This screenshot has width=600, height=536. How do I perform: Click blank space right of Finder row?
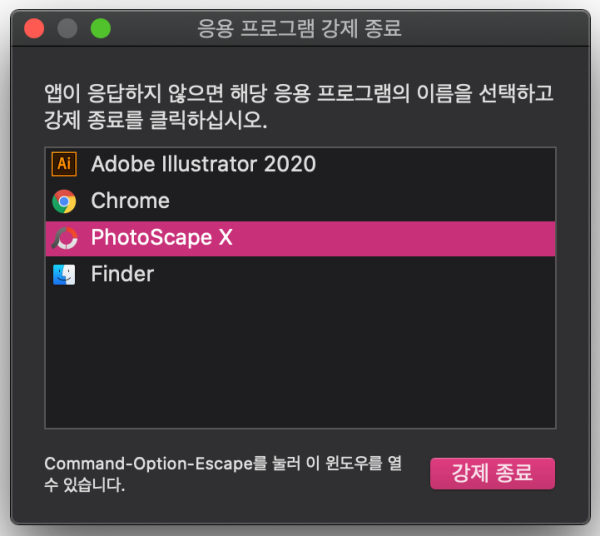point(354,275)
